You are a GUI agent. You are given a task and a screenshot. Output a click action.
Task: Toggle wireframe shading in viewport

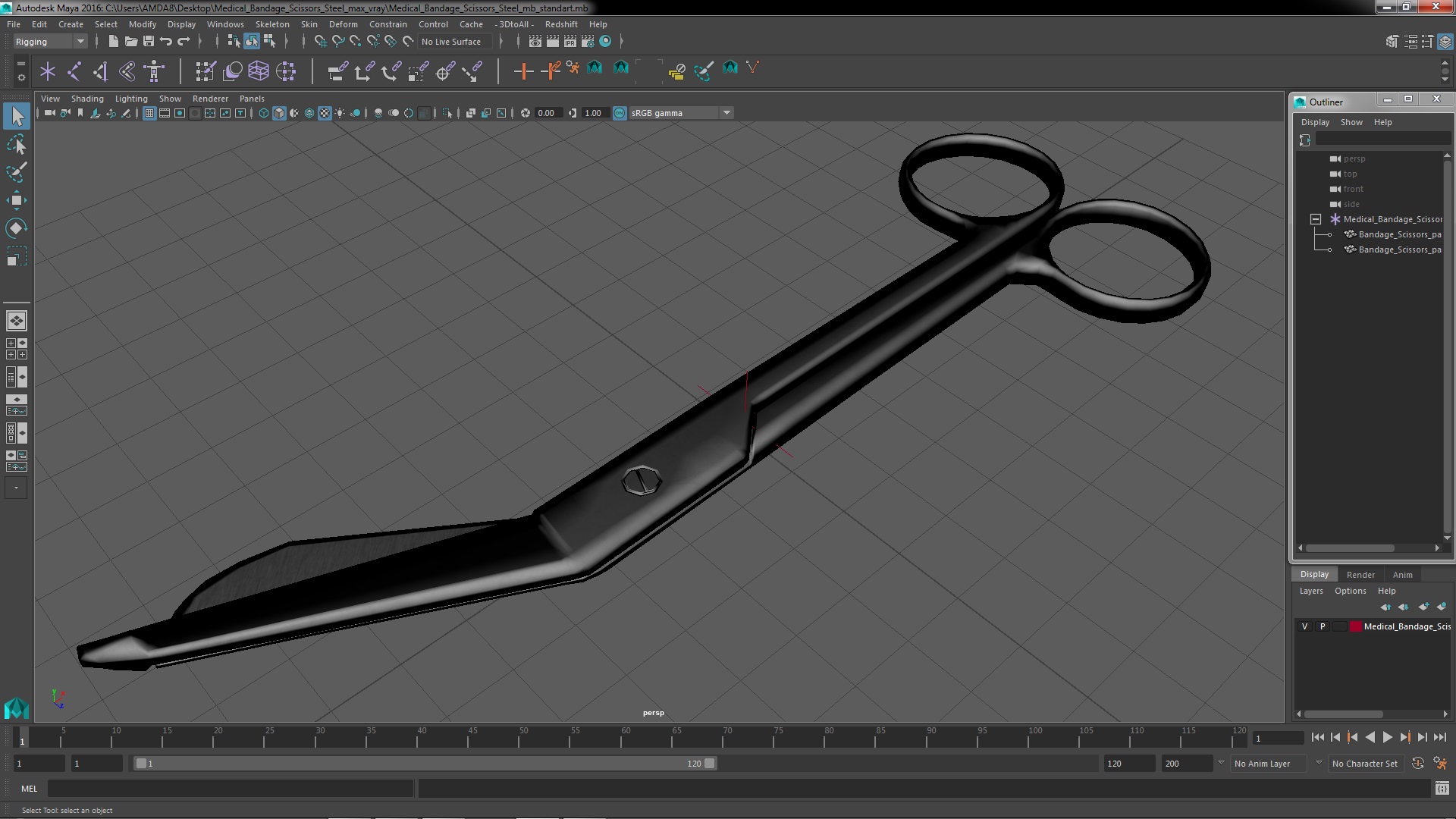[264, 113]
